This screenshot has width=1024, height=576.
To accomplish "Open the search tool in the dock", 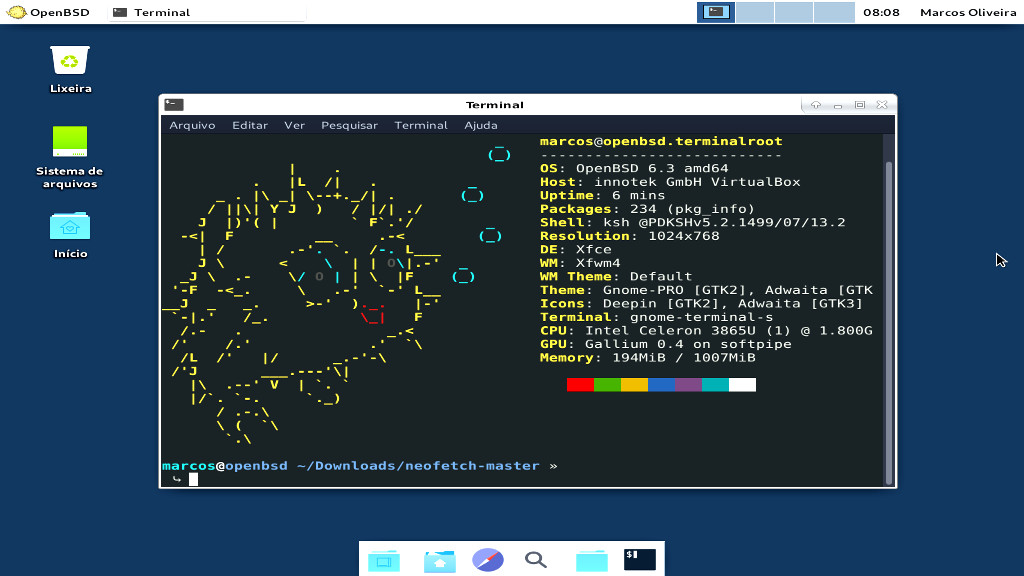I will pyautogui.click(x=536, y=560).
